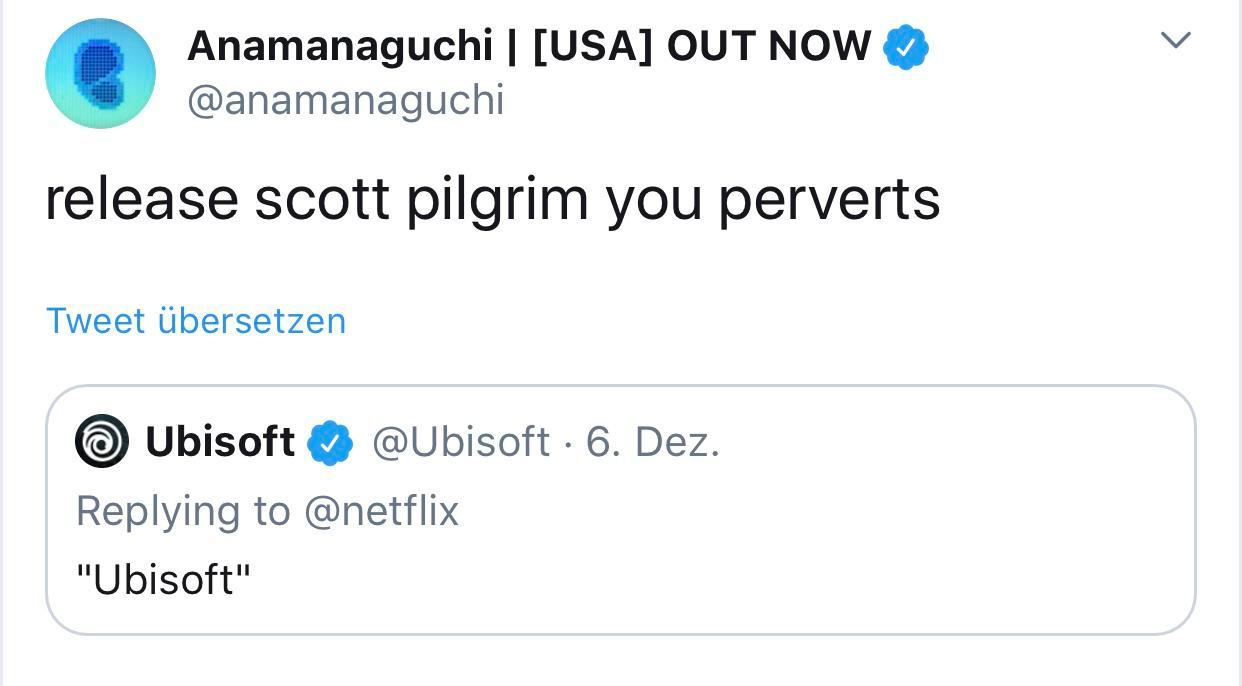This screenshot has width=1242, height=686.
Task: Click the down arrow to show tweet actions
Action: pos(1176,40)
